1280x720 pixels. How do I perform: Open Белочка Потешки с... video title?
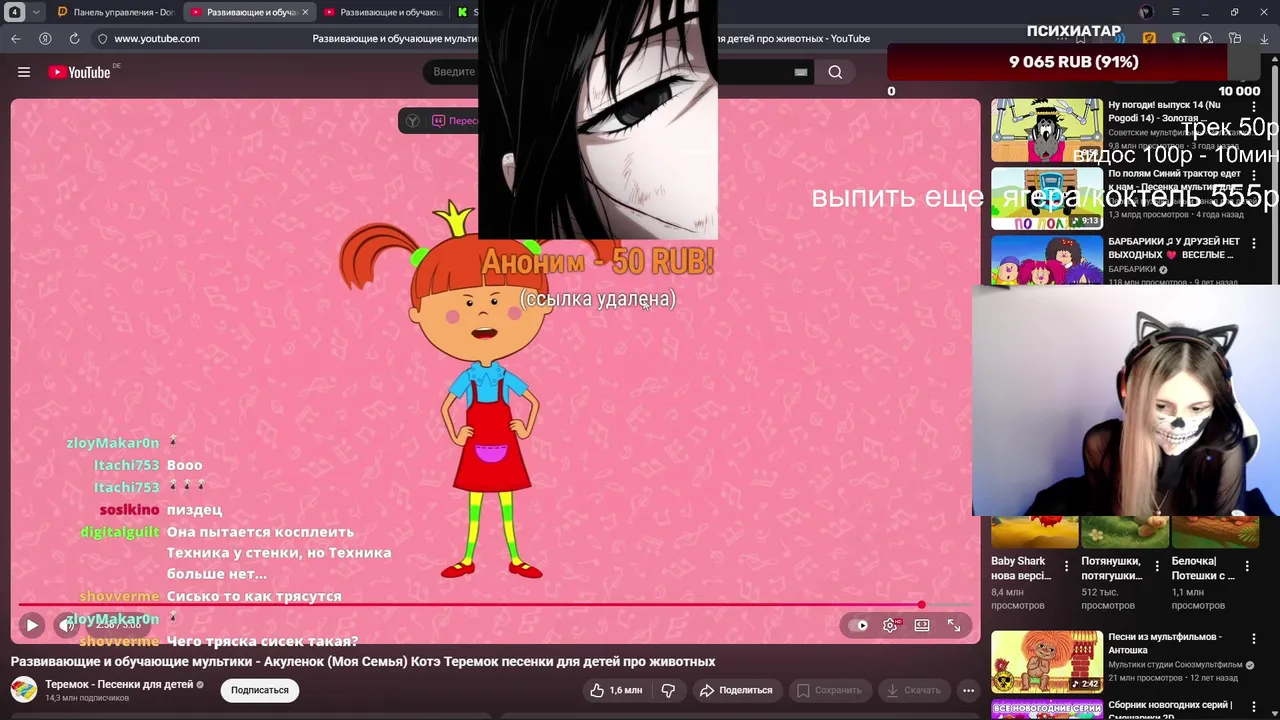coord(1203,568)
